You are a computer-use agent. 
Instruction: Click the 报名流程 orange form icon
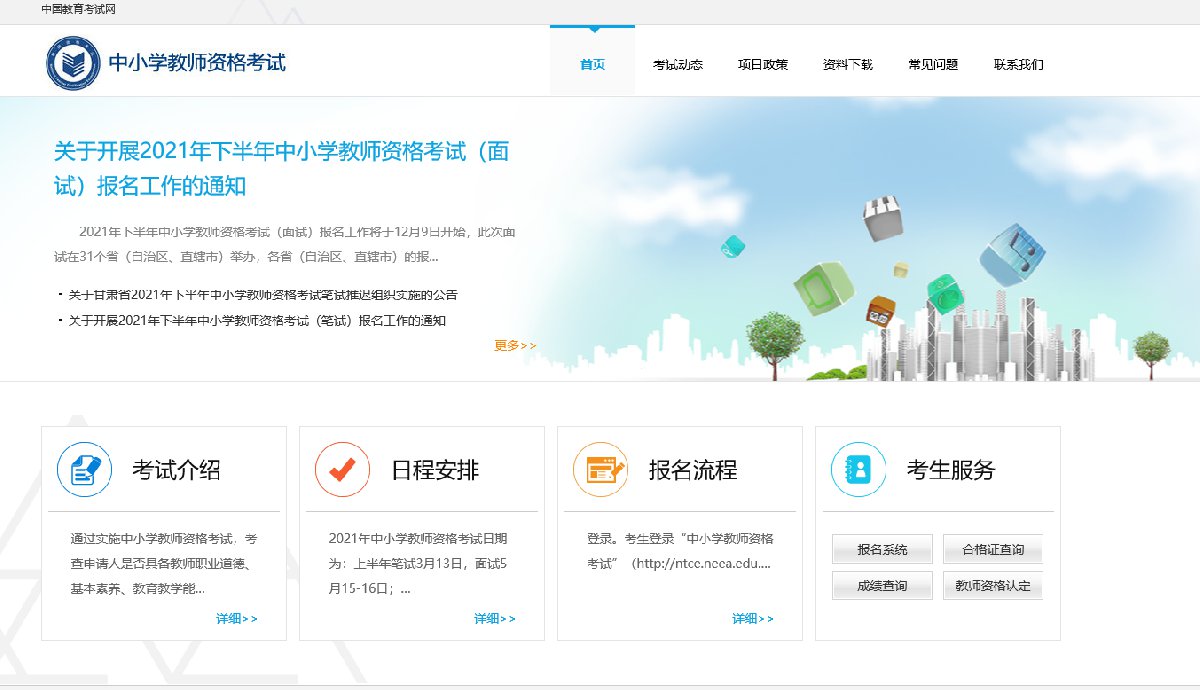600,469
